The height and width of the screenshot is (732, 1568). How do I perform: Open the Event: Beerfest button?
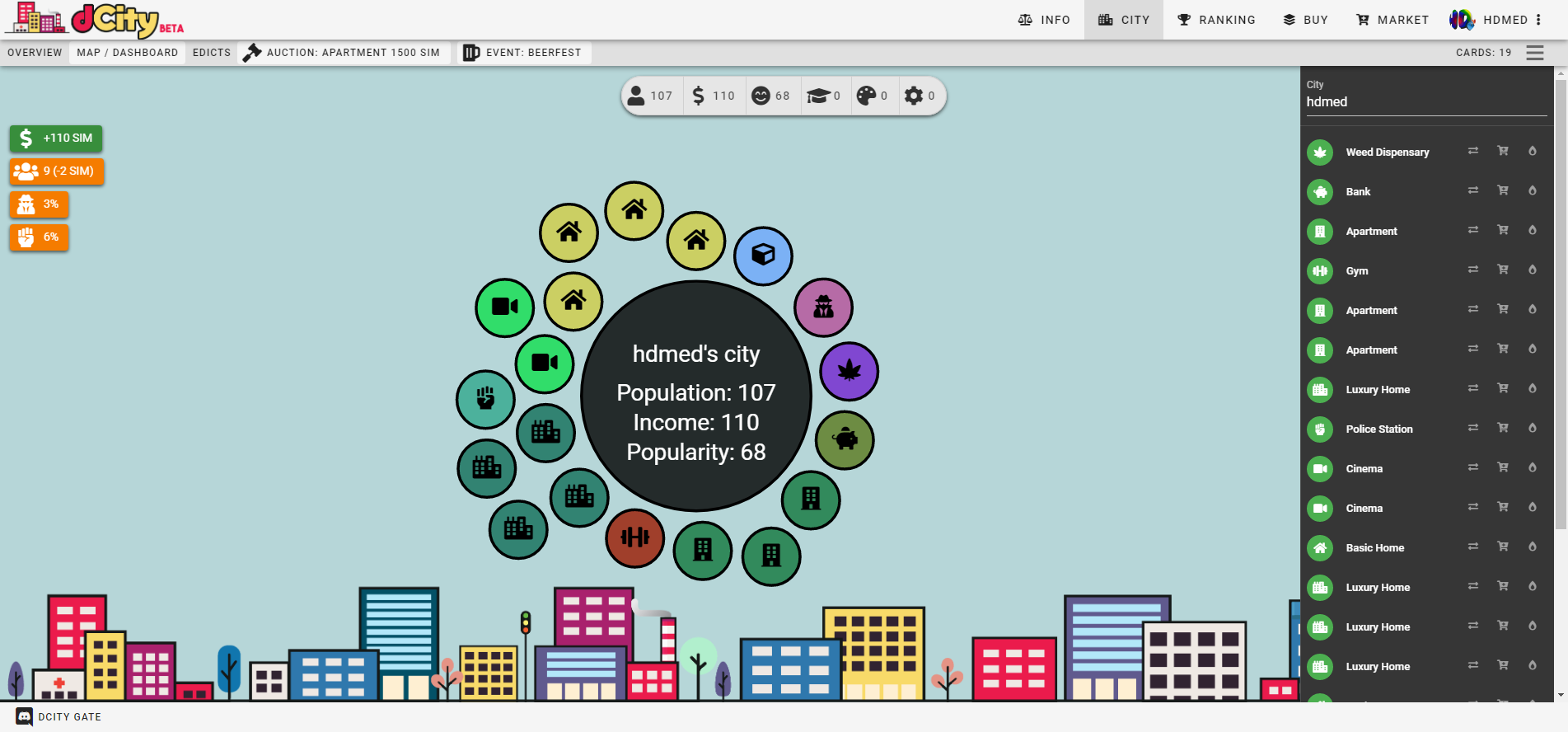(x=524, y=53)
